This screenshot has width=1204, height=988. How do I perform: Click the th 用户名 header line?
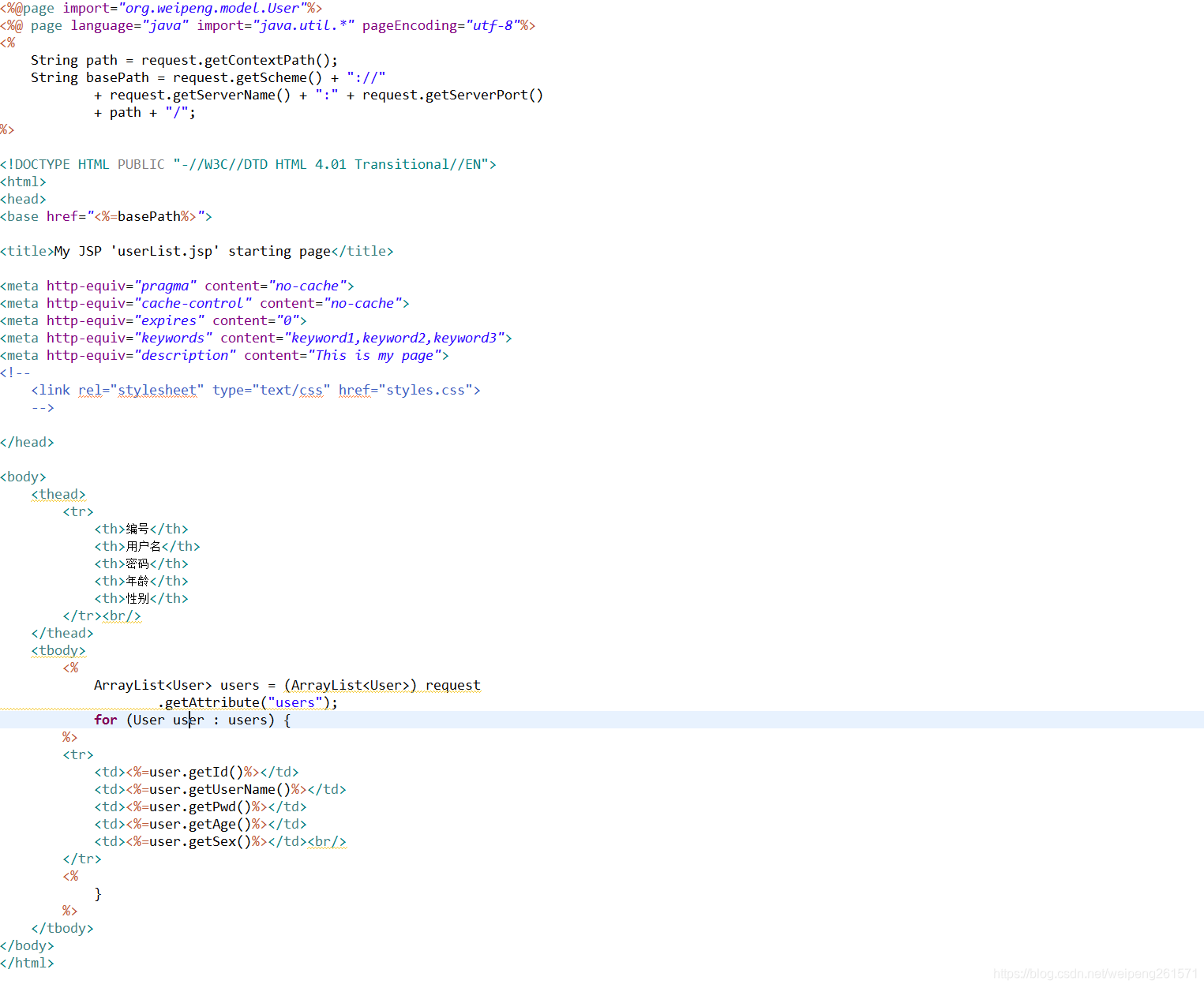[x=147, y=546]
